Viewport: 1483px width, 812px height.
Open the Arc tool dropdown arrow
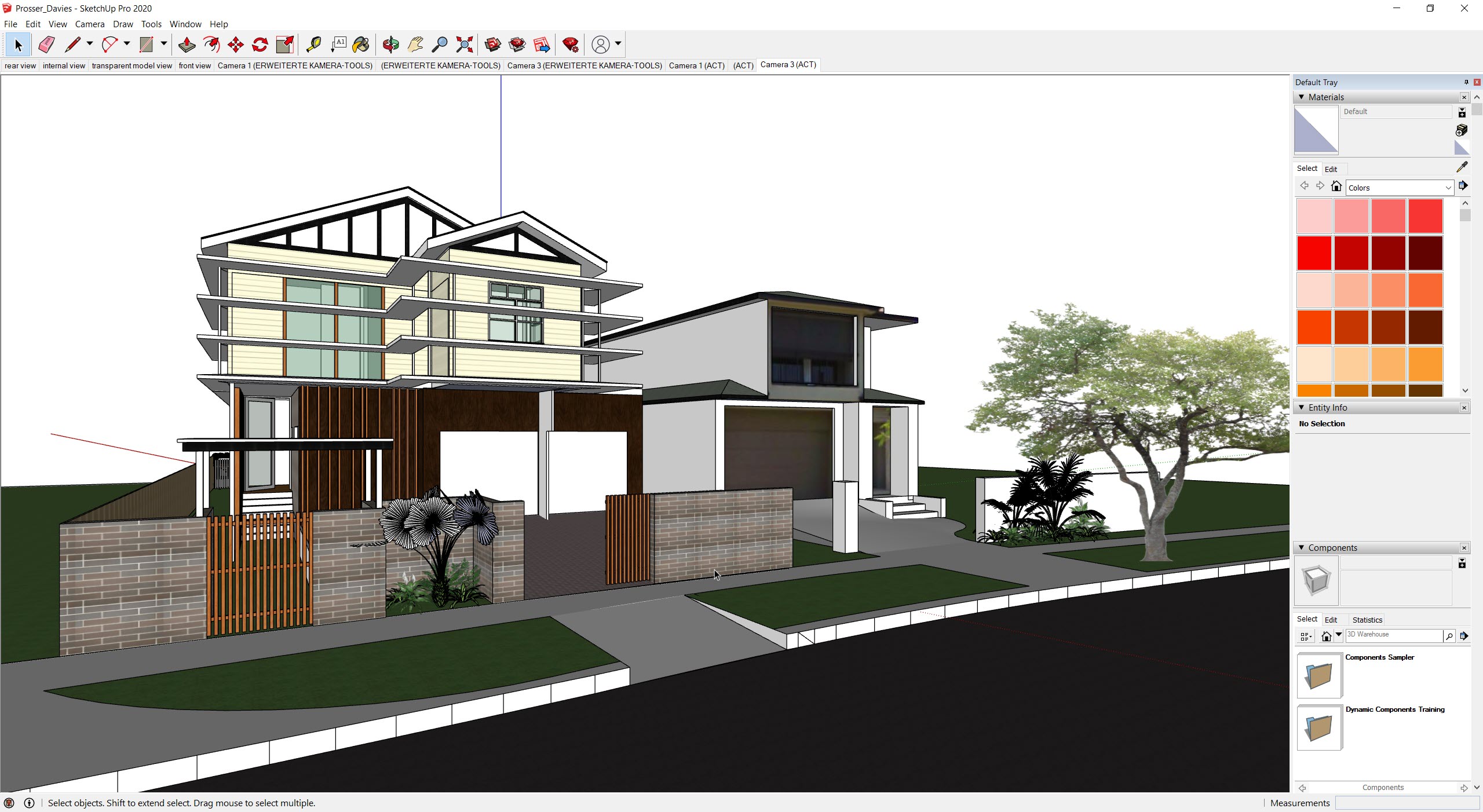pyautogui.click(x=126, y=44)
